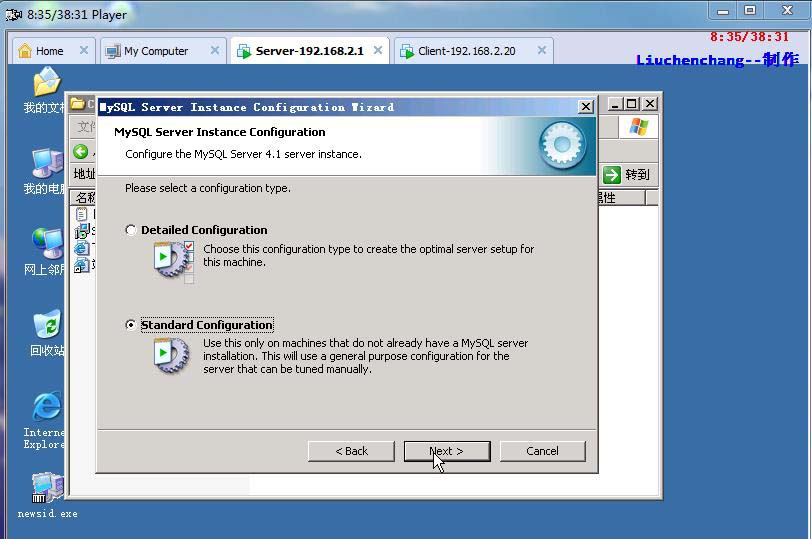This screenshot has height=539, width=812.
Task: Click the Standard Configuration gear icon
Action: point(171,355)
